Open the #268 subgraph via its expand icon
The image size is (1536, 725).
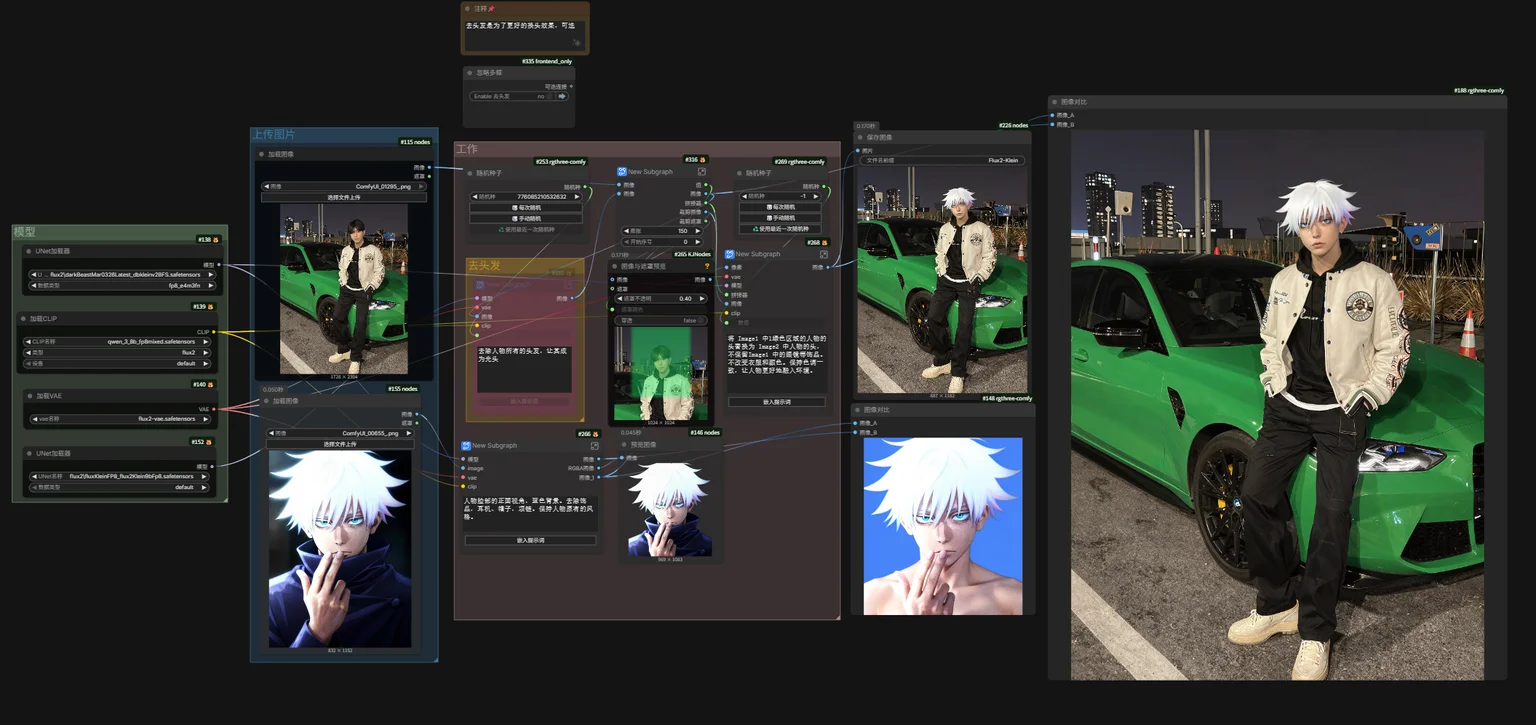coord(826,255)
